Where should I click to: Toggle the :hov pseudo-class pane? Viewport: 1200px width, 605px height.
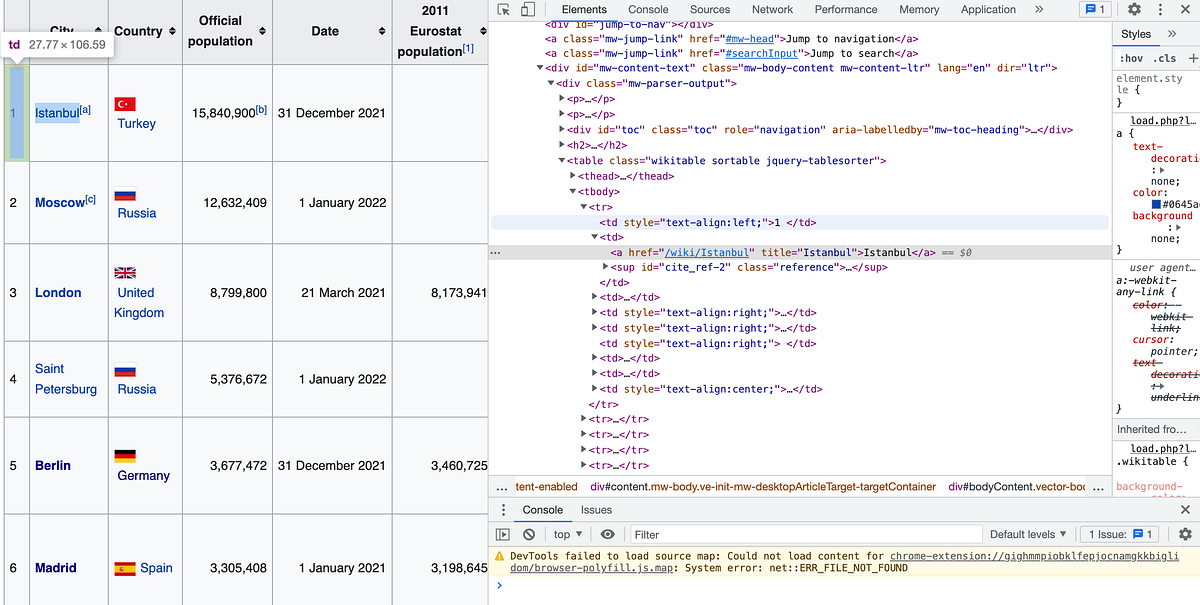[x=1131, y=59]
